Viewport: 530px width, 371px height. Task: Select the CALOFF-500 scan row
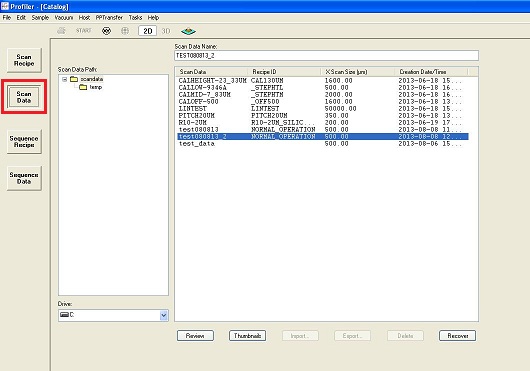point(323,102)
